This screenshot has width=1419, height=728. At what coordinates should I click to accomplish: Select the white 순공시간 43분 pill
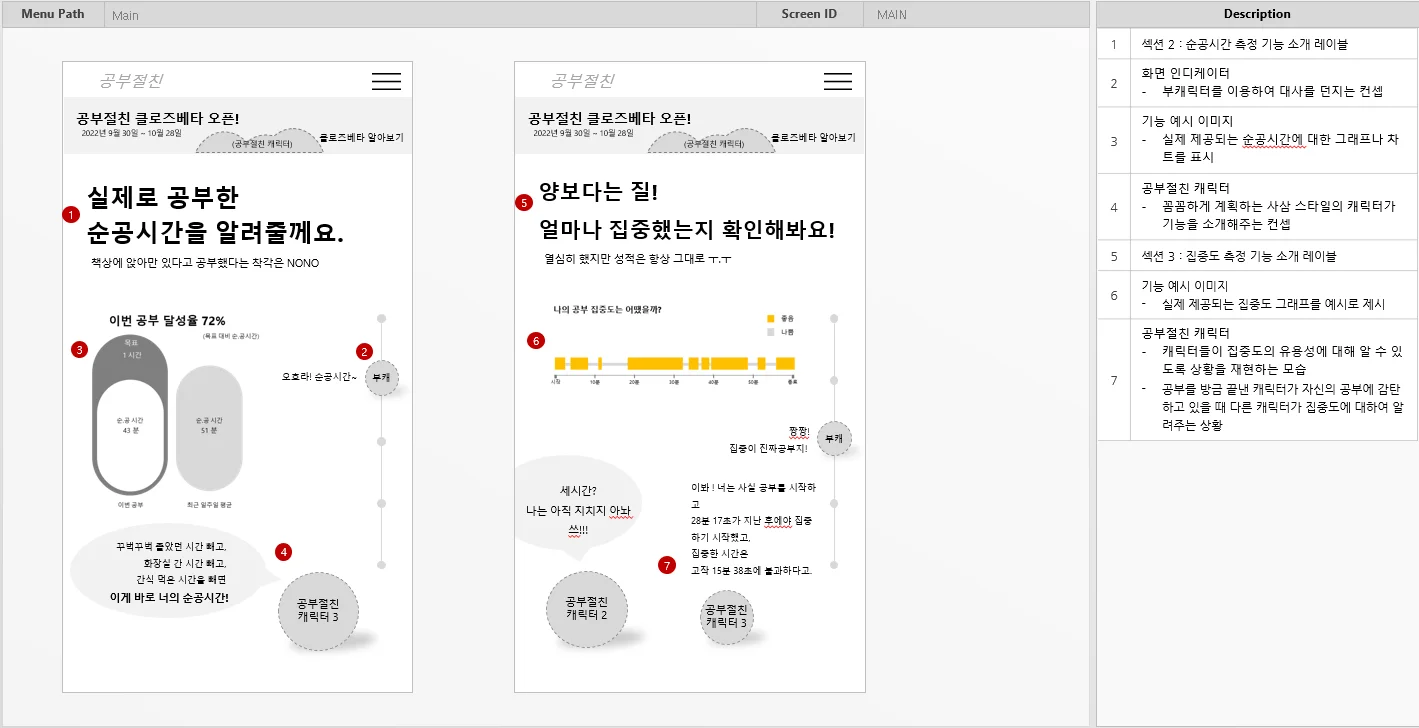pyautogui.click(x=130, y=436)
